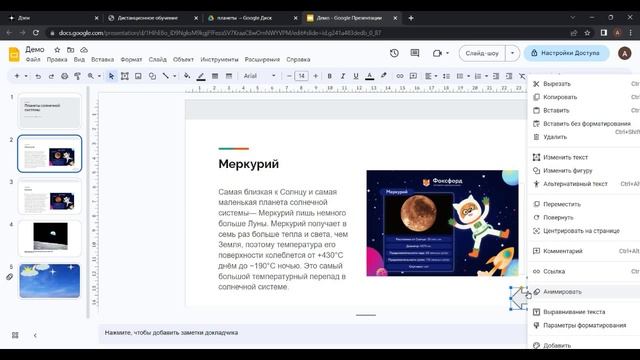Choose Изменить текст in the context menu
The width and height of the screenshot is (640, 360).
584,157
